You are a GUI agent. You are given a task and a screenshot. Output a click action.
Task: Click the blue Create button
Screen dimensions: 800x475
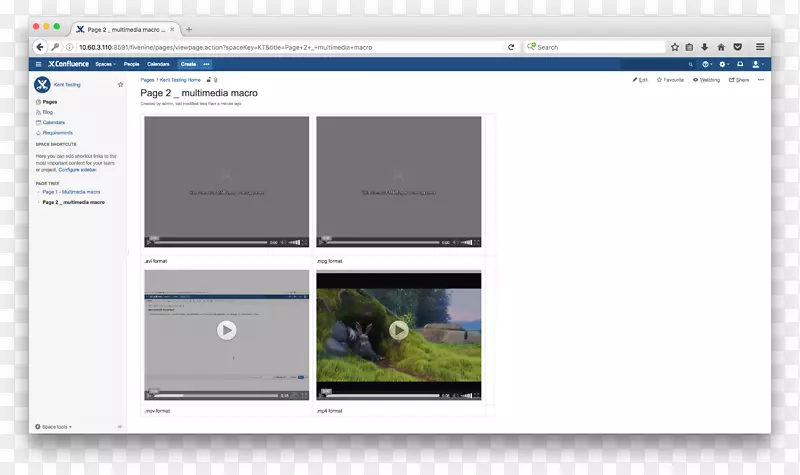coord(188,64)
